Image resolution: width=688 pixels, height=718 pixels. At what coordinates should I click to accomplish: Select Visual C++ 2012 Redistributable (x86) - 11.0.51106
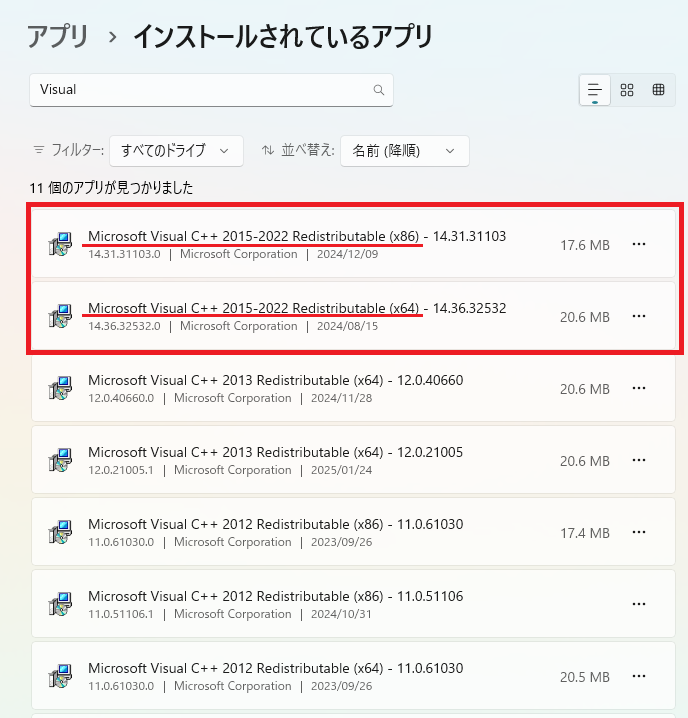(x=275, y=596)
